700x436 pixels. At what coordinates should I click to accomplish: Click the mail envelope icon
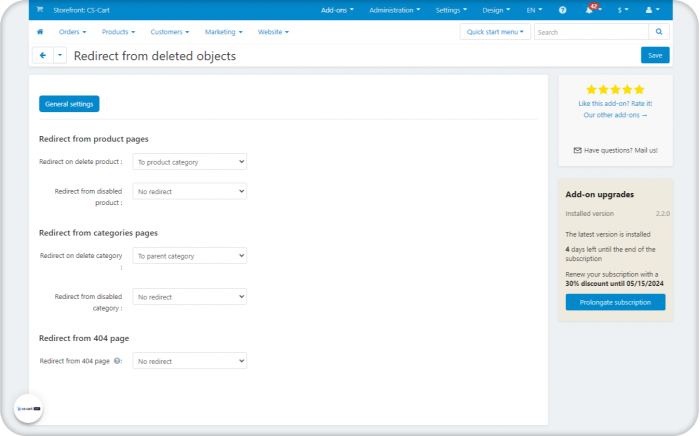click(577, 150)
